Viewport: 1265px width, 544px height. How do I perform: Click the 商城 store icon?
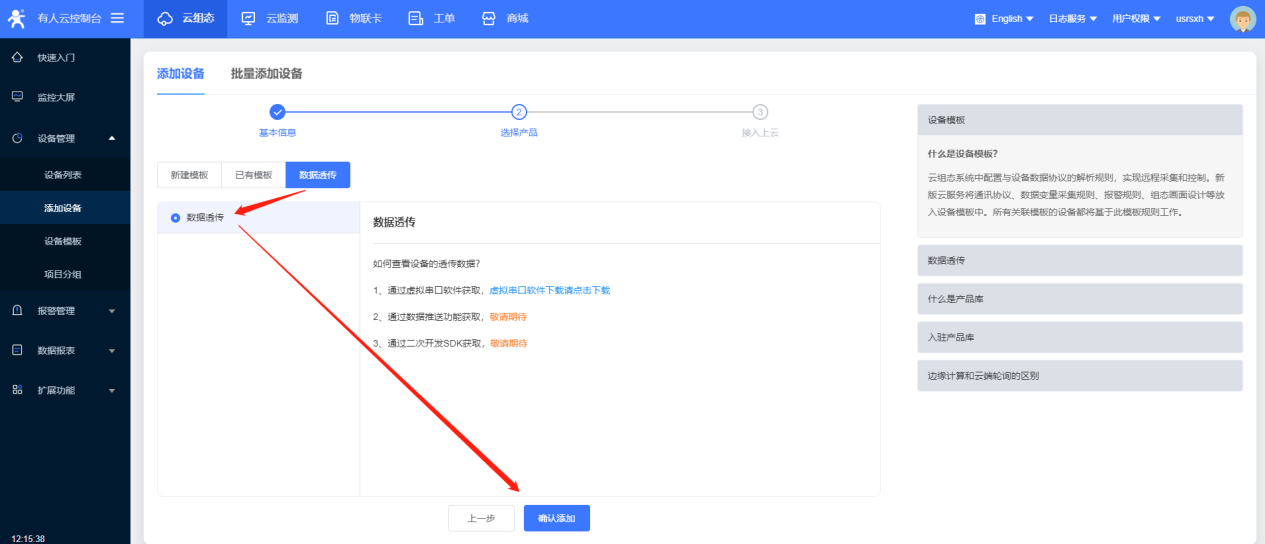[489, 18]
